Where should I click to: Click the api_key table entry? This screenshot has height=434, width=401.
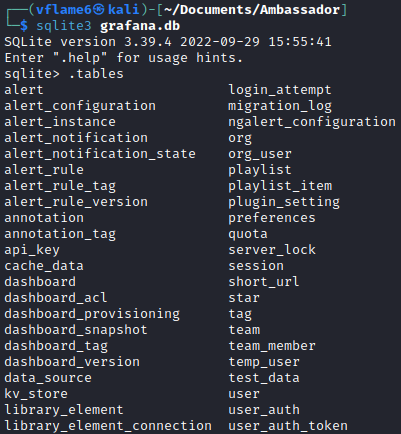tap(32, 250)
